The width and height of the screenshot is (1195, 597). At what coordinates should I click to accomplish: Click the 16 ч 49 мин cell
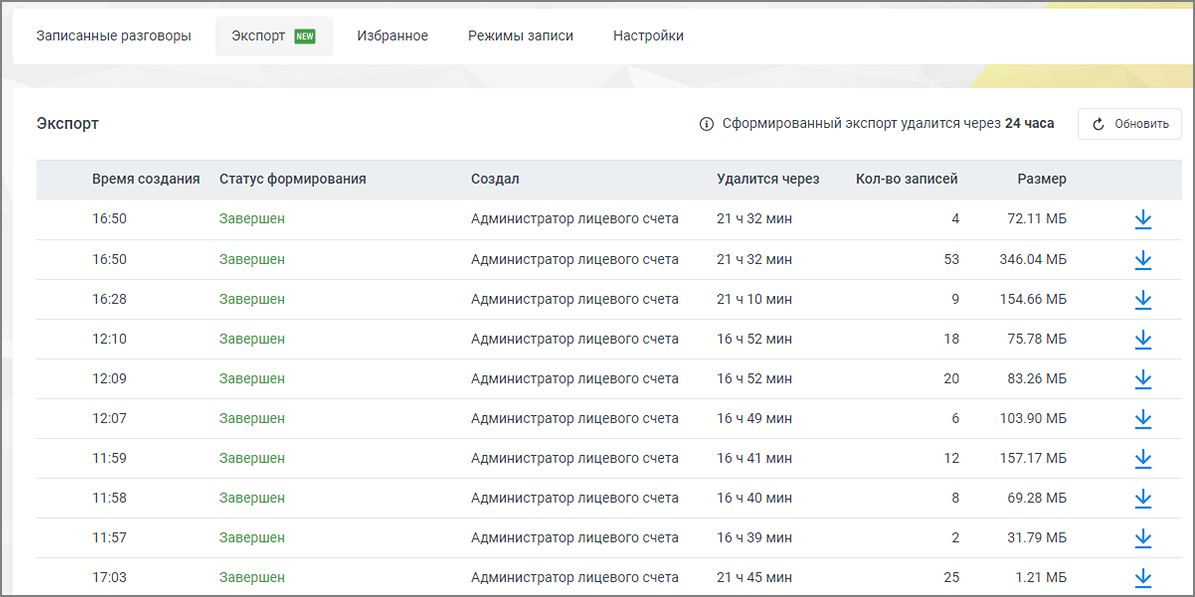coord(754,419)
